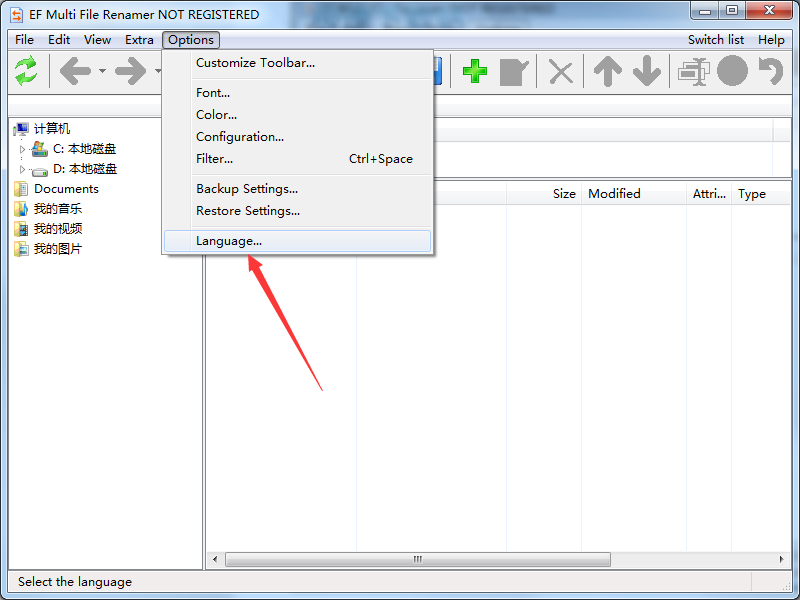
Task: Click the round gray circle toolbar icon
Action: click(732, 71)
